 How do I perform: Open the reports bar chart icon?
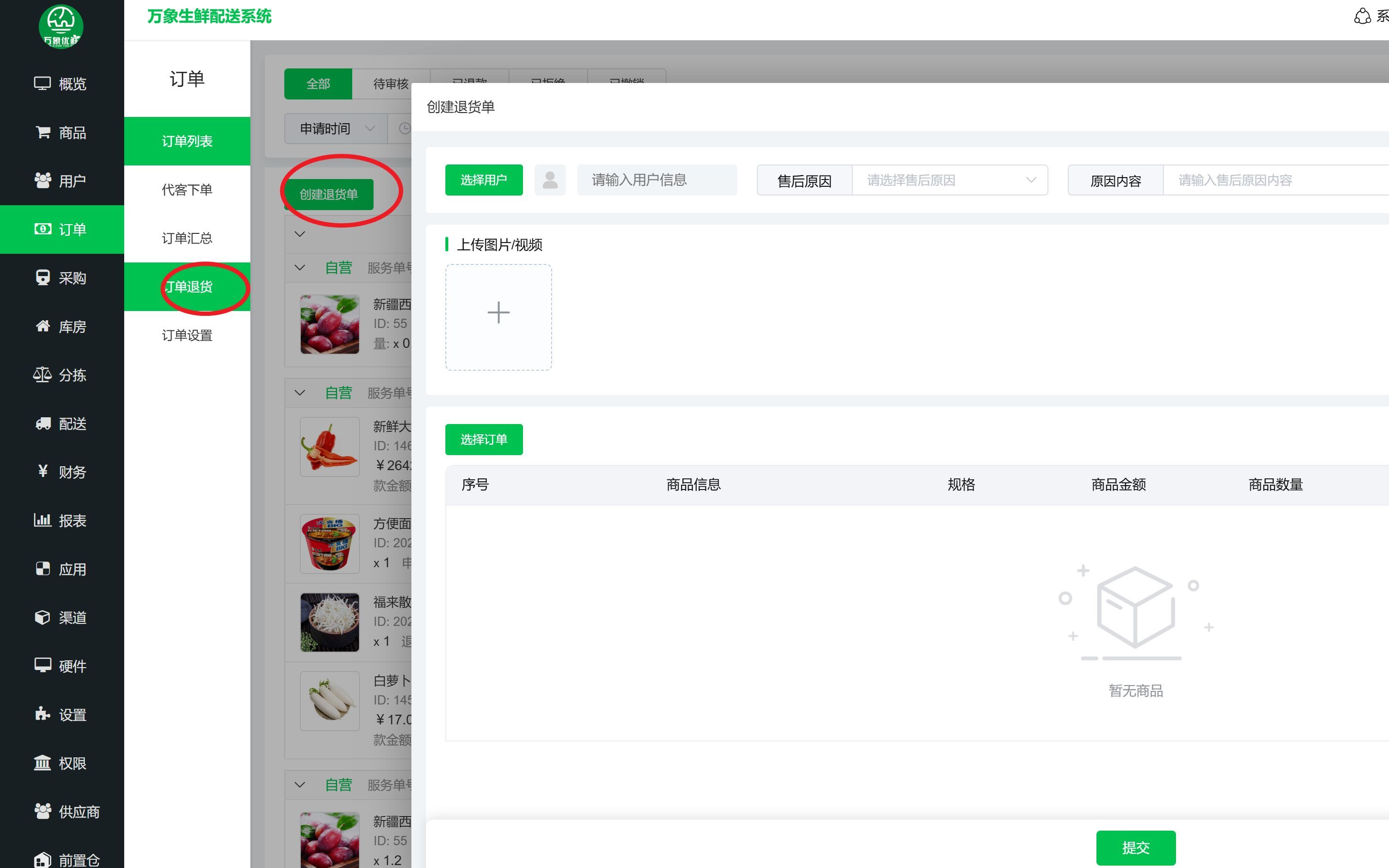[x=43, y=520]
